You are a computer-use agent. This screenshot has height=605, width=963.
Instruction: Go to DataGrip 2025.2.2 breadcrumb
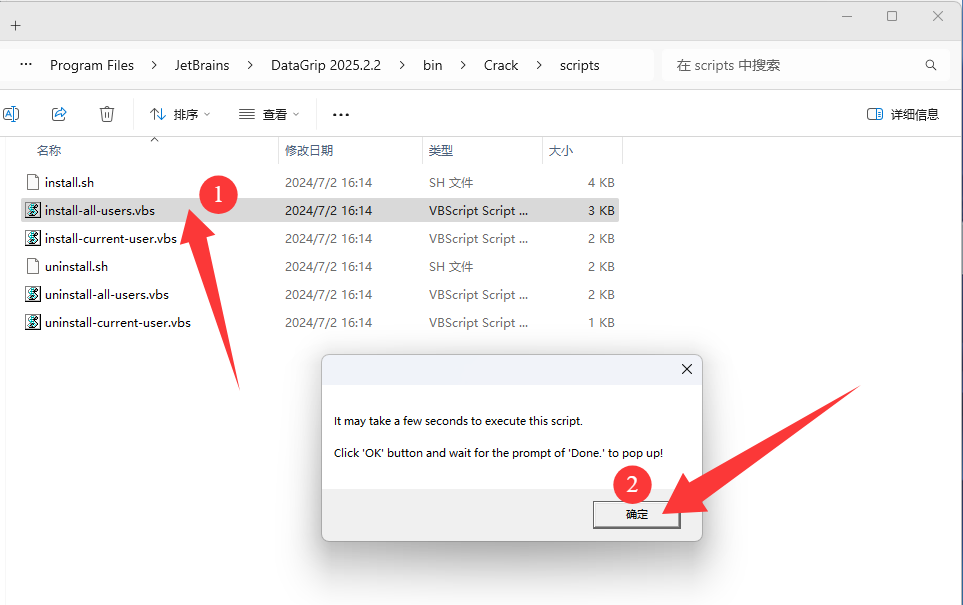(x=326, y=65)
